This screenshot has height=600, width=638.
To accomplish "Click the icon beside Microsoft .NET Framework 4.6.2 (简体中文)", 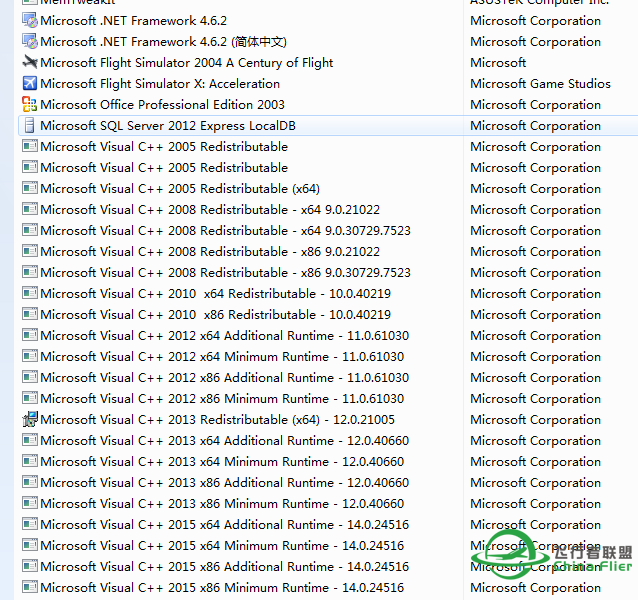I will (x=30, y=41).
